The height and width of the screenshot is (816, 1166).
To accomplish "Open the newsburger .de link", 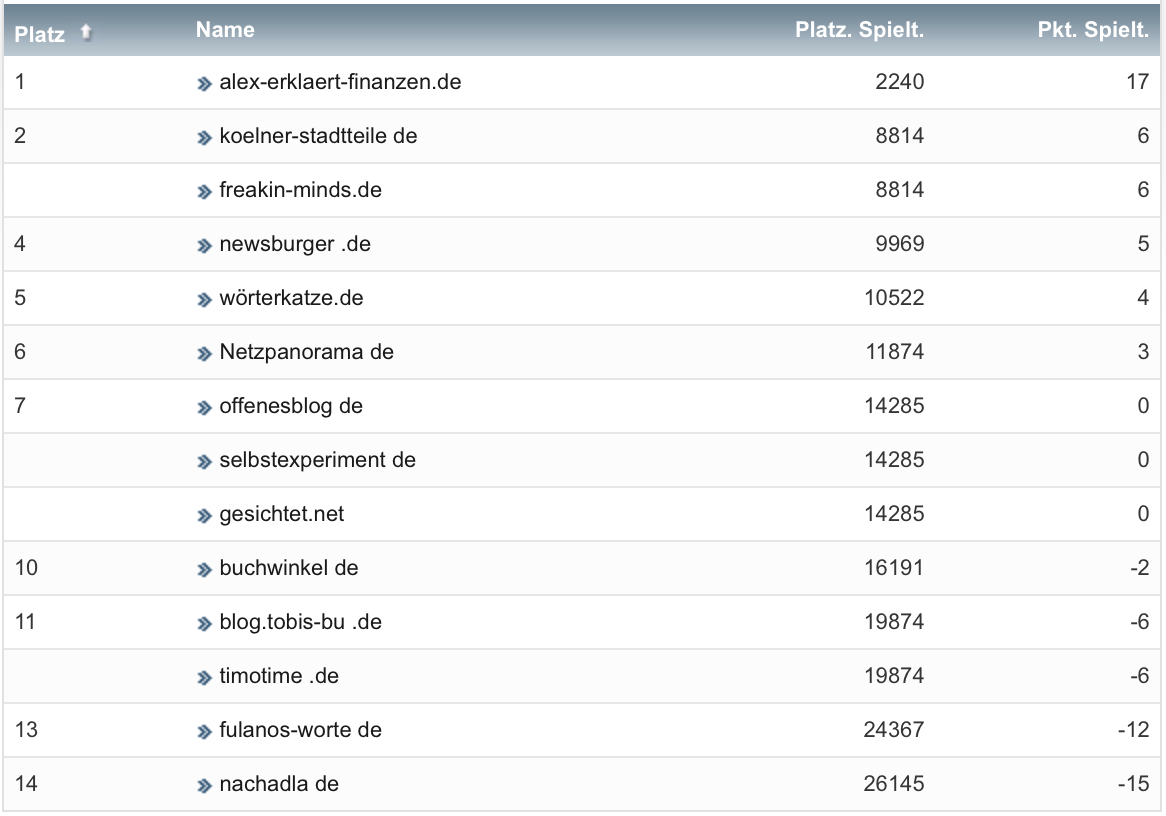I will (295, 244).
